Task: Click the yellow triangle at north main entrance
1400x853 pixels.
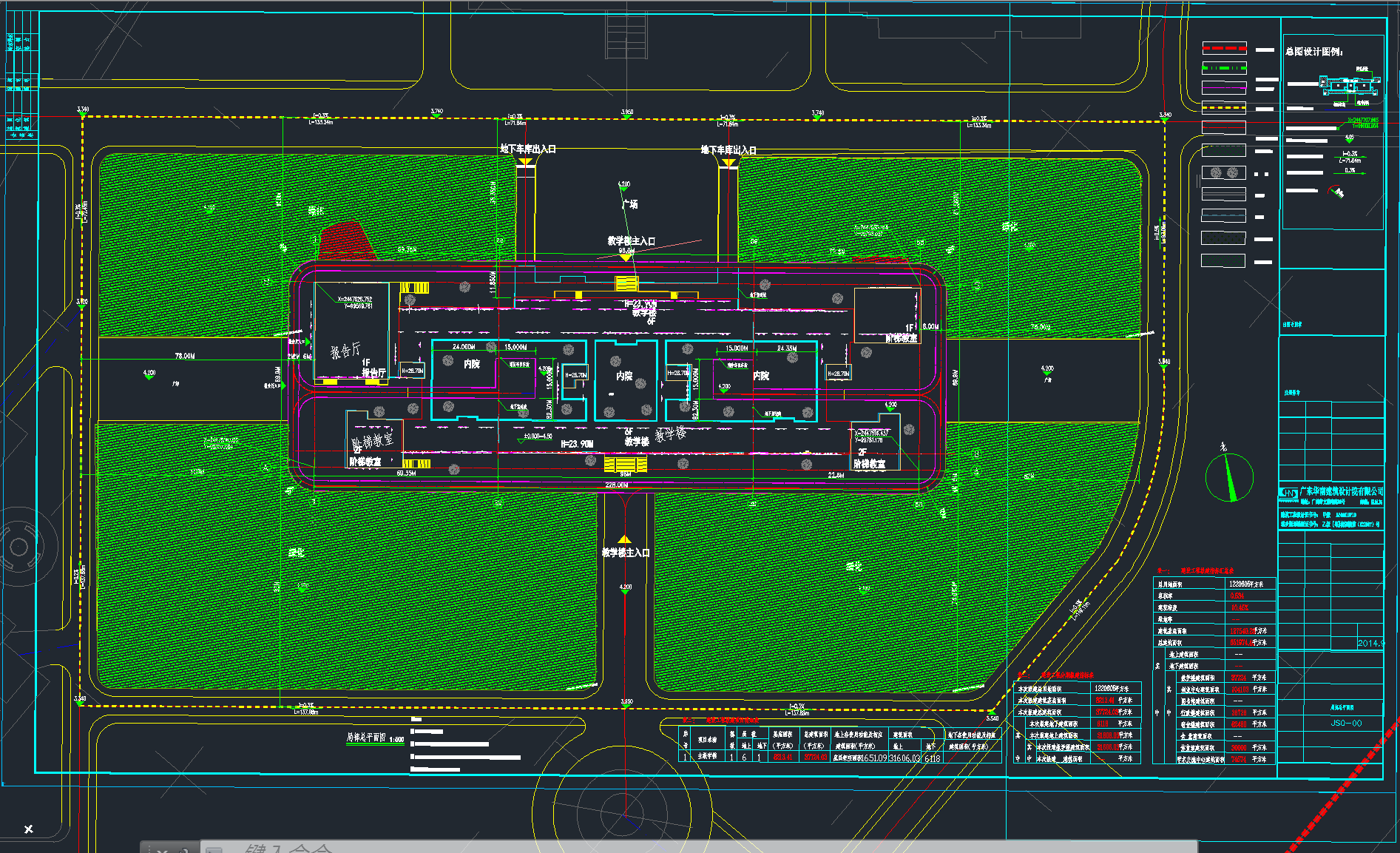Action: pyautogui.click(x=626, y=257)
